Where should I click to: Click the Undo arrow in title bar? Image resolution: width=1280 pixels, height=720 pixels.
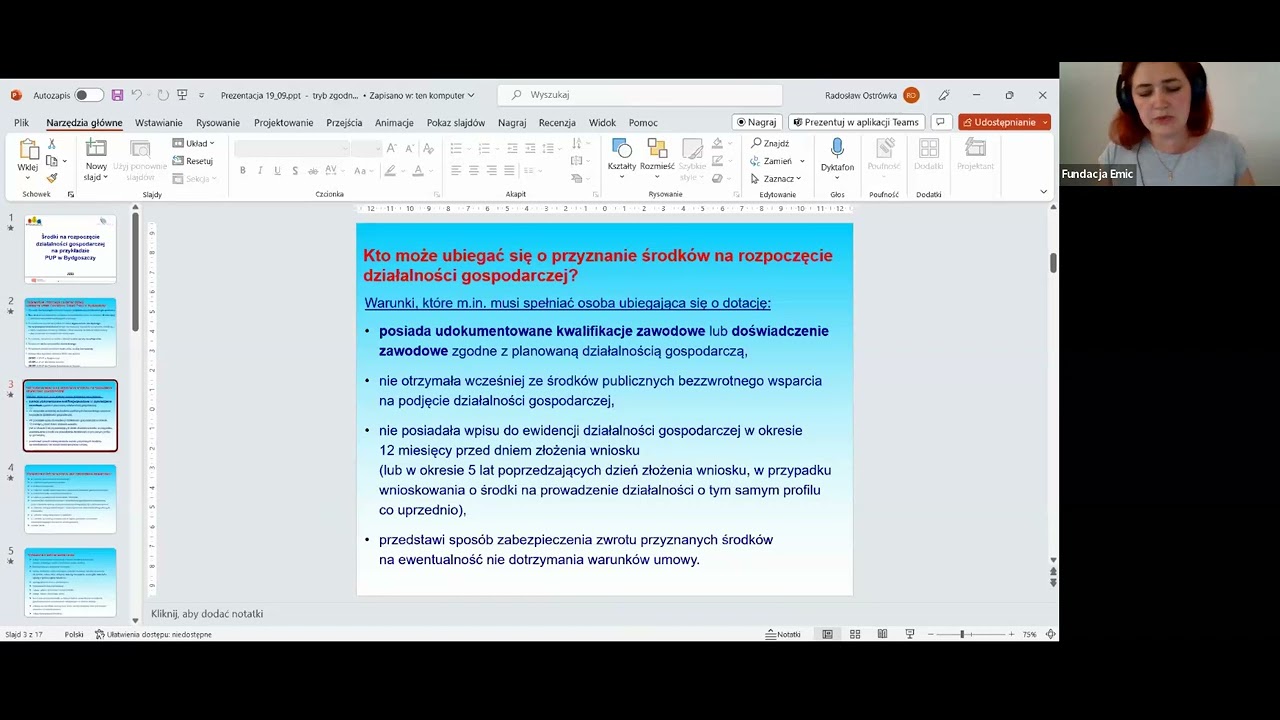coord(136,95)
